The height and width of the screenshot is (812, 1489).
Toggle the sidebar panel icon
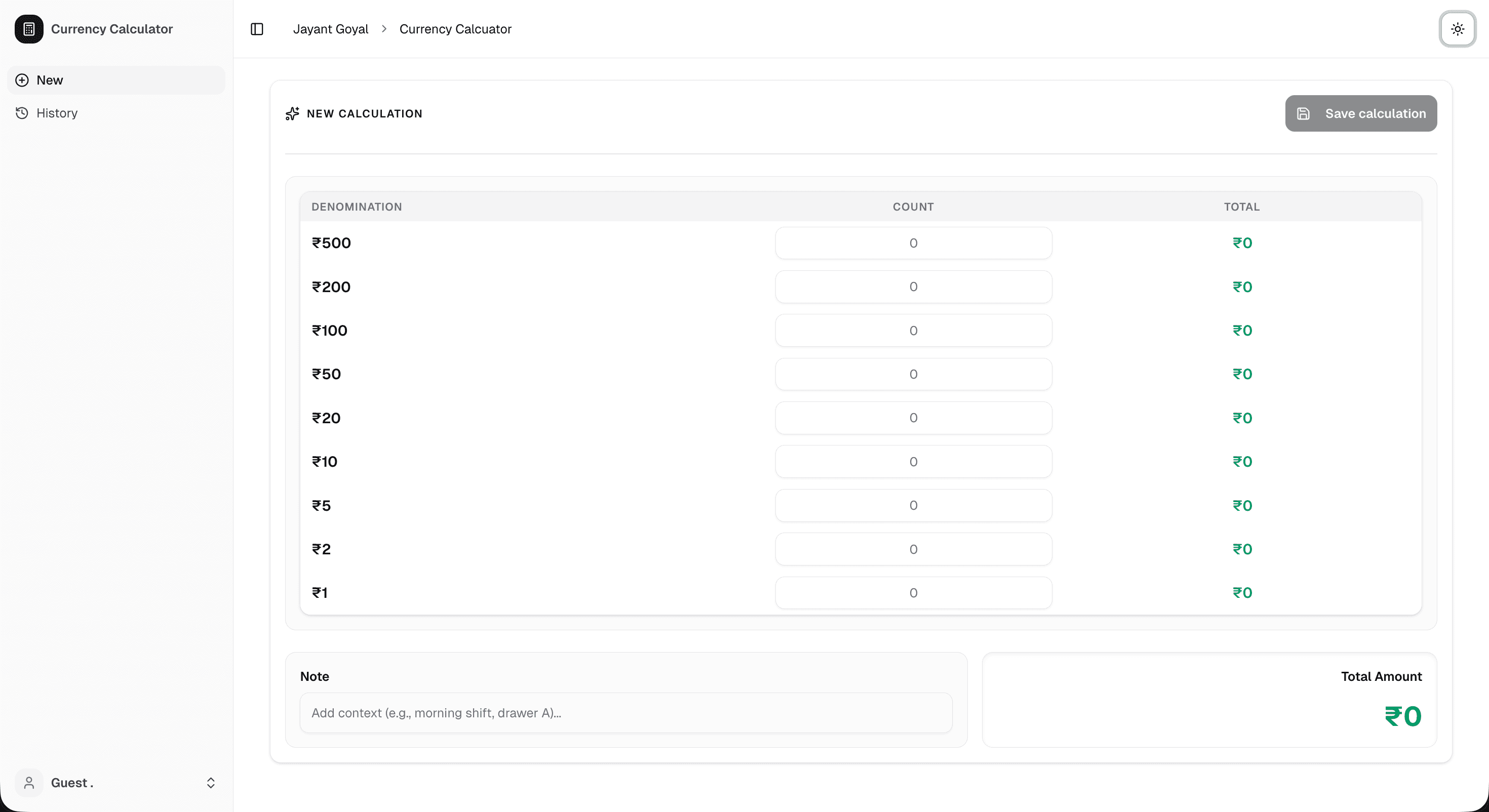[x=257, y=29]
